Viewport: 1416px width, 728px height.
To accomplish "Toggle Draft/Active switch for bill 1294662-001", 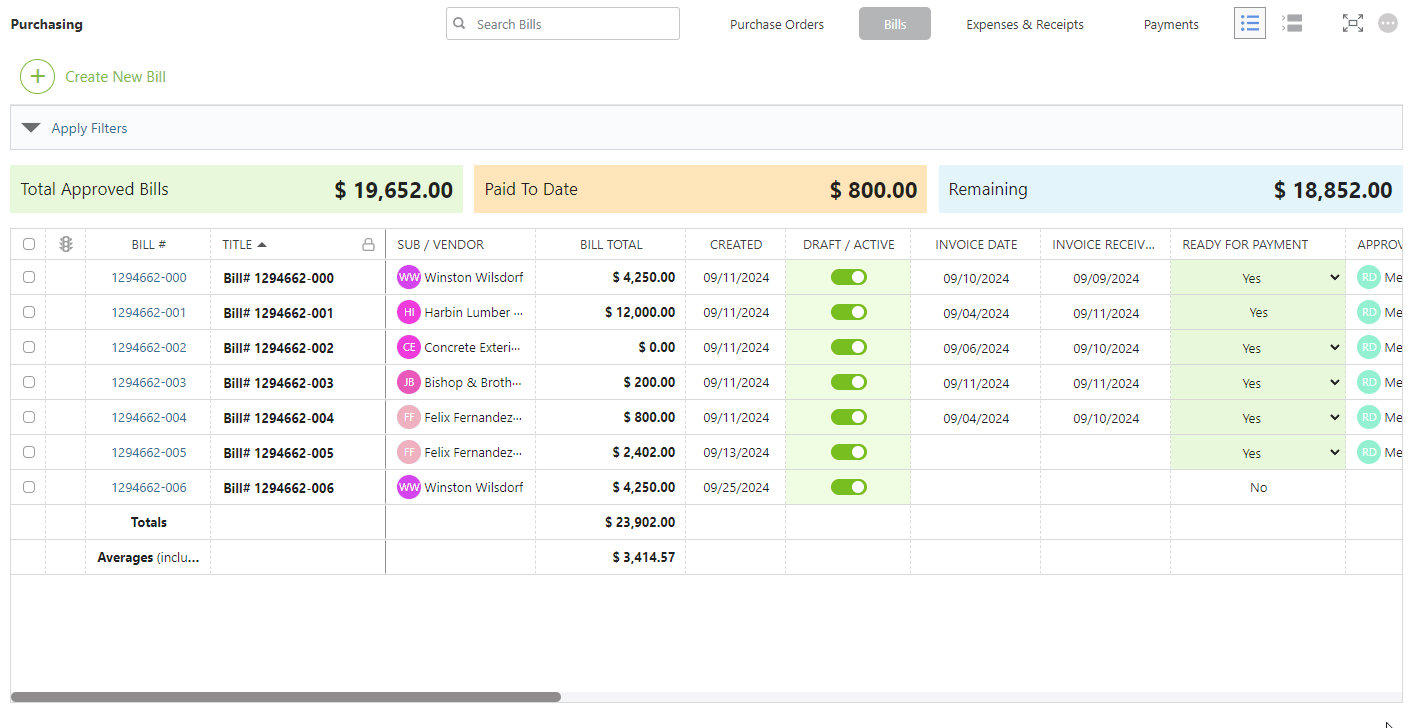I will click(848, 312).
